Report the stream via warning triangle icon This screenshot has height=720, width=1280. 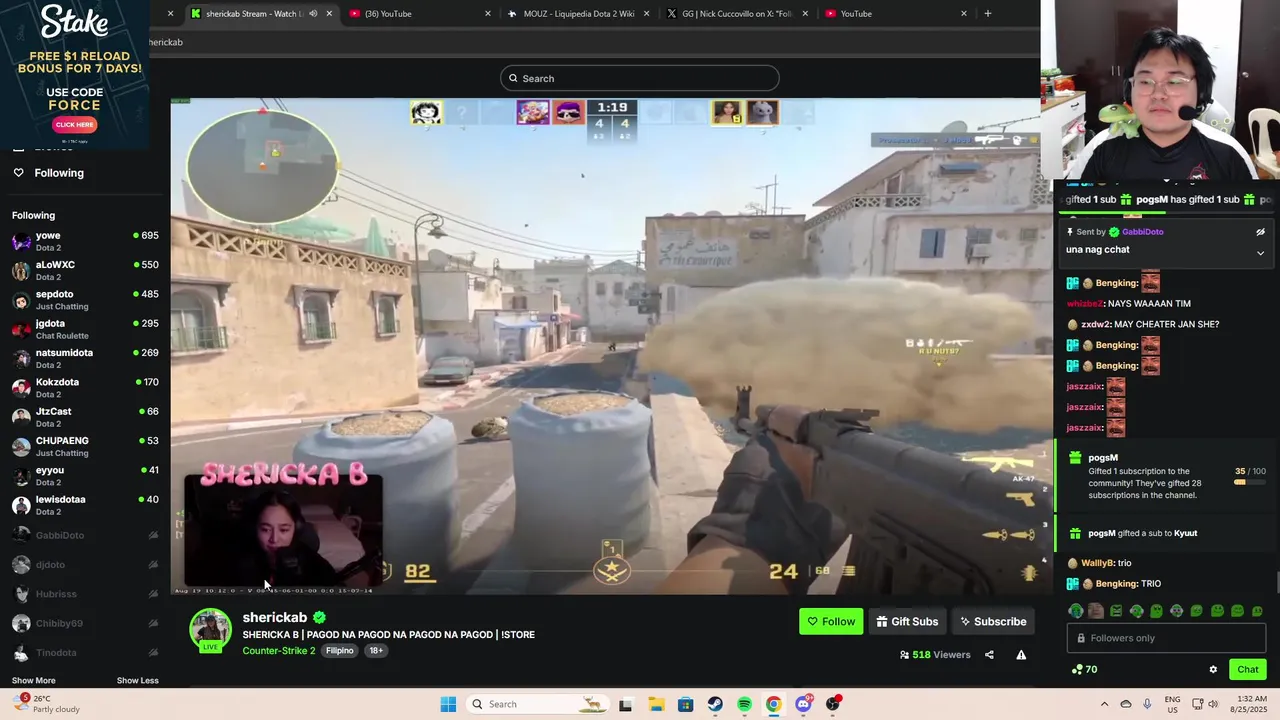click(1021, 655)
